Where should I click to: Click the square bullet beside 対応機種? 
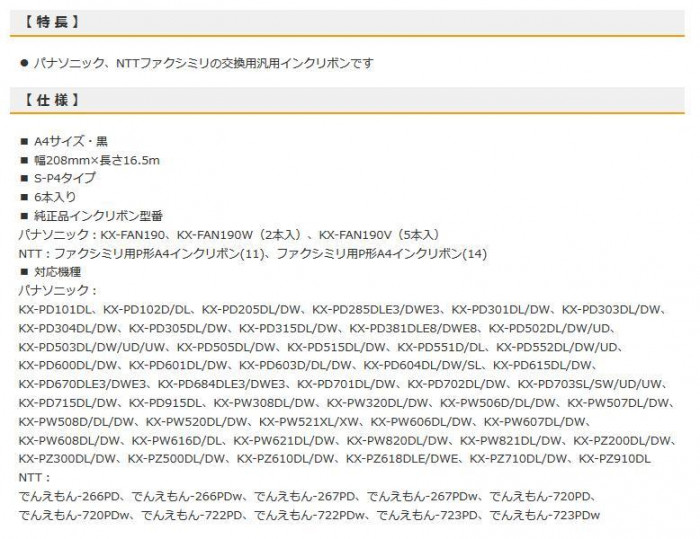[24, 272]
